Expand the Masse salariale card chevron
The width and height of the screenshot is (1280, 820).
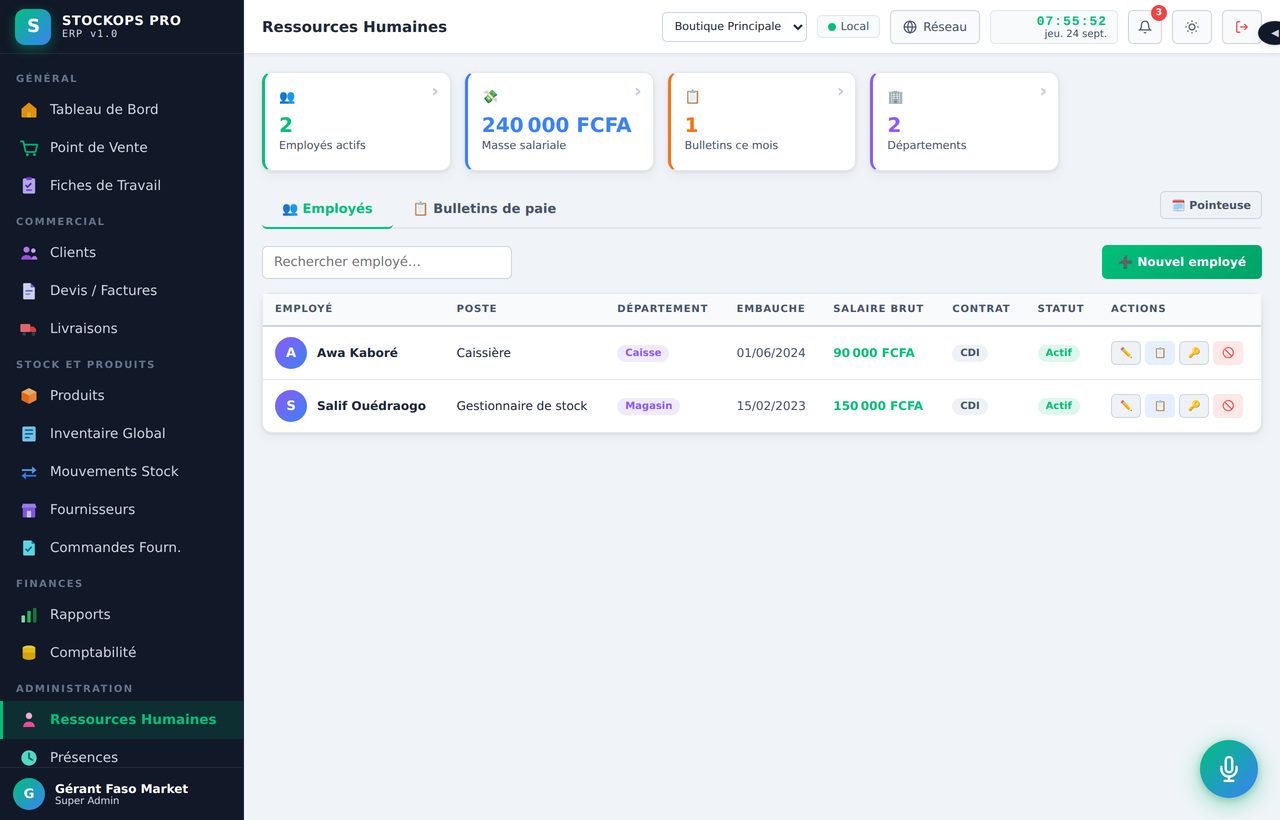pyautogui.click(x=638, y=92)
